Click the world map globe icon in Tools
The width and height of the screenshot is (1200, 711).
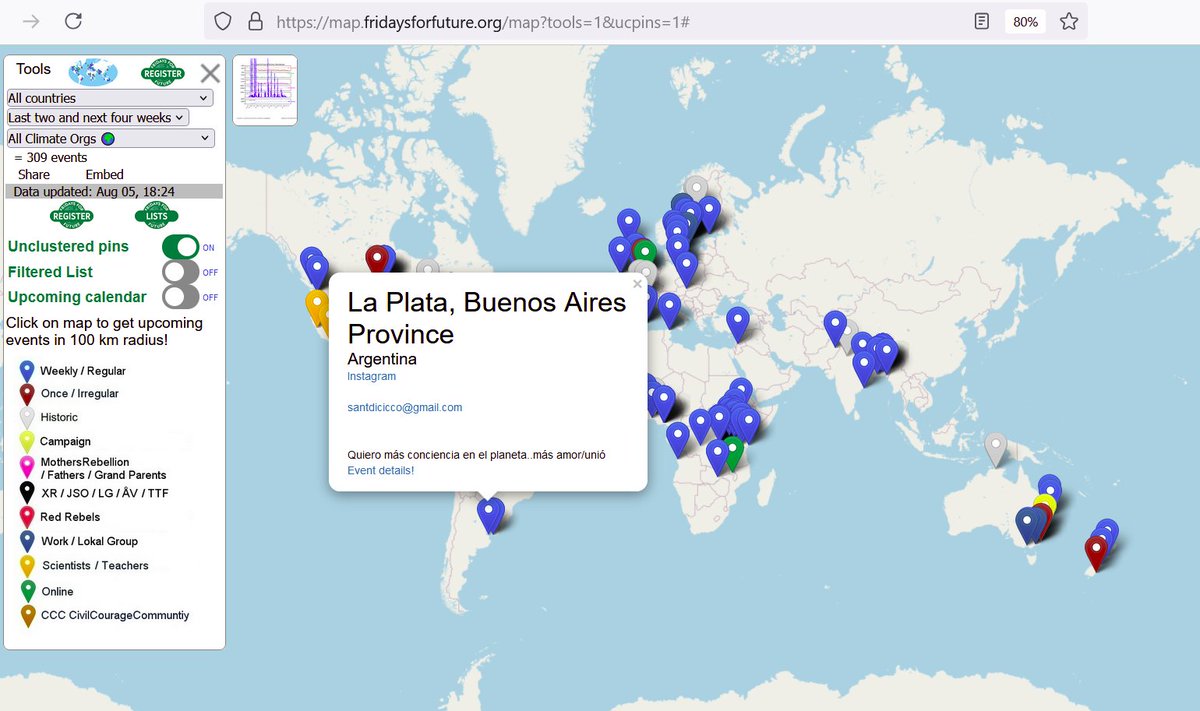point(93,72)
